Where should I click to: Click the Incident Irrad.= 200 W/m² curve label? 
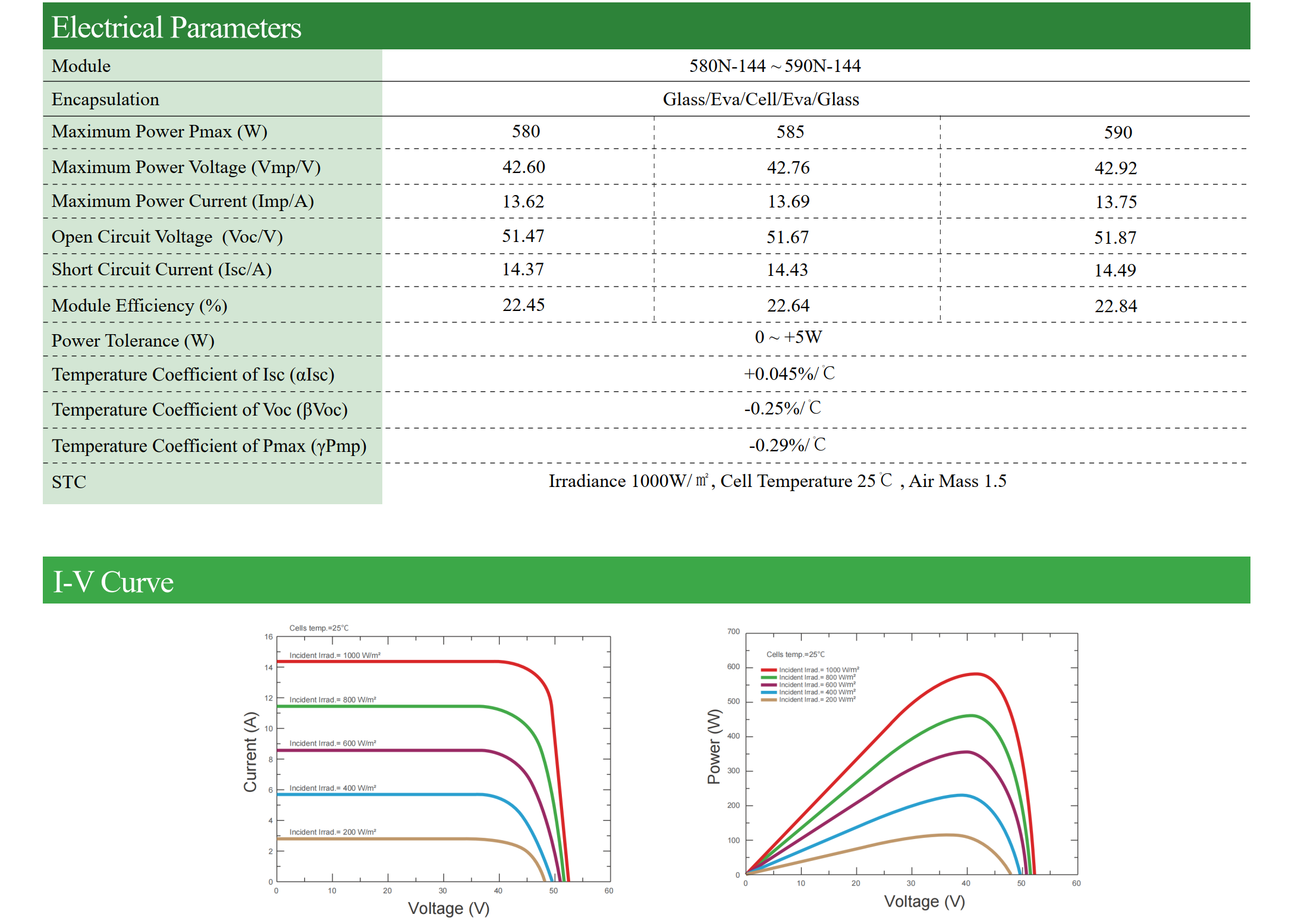coord(332,832)
